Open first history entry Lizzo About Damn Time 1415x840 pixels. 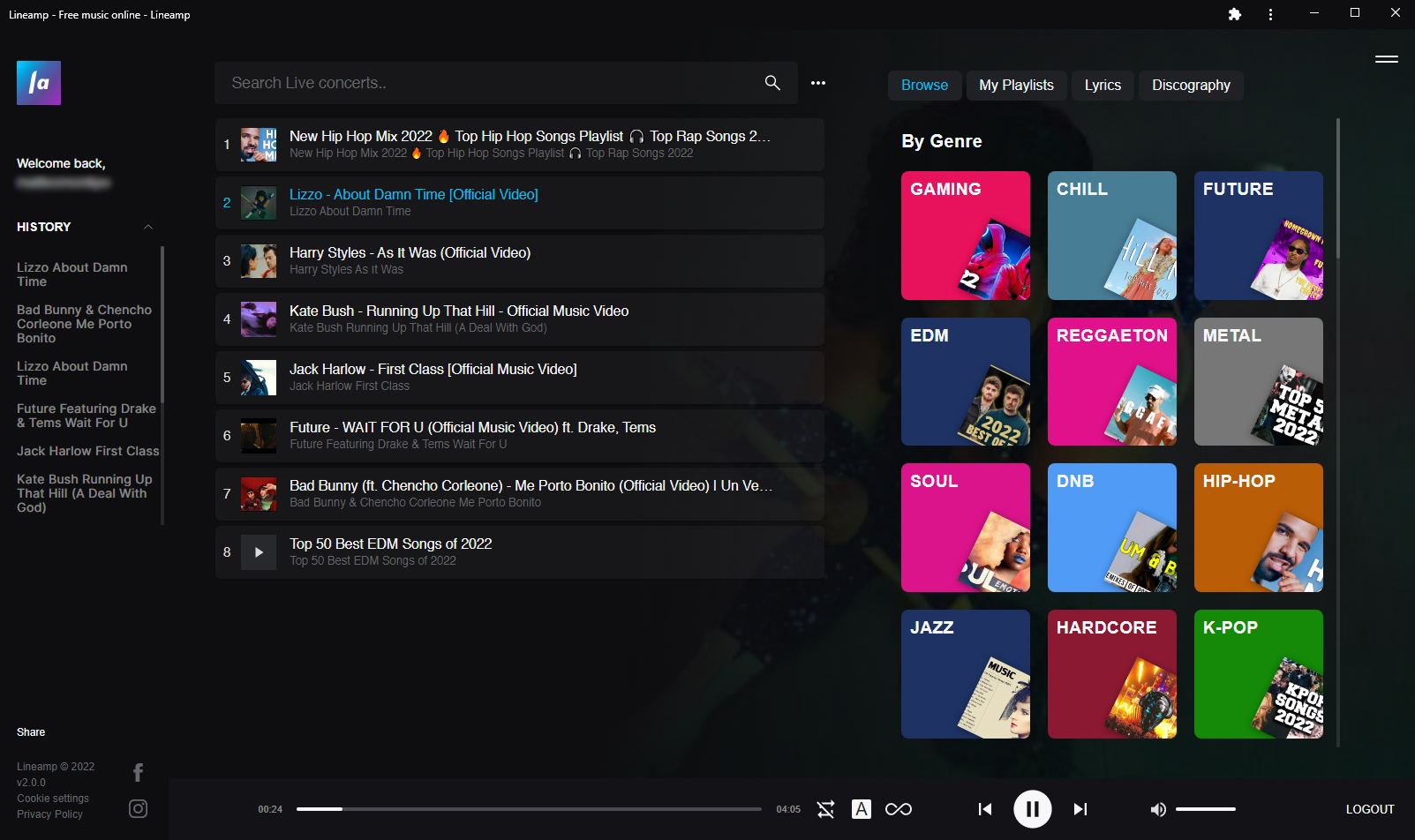click(x=72, y=274)
